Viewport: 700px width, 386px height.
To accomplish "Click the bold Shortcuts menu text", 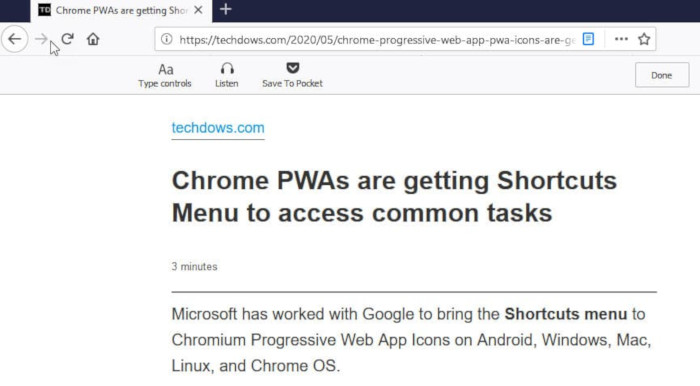I will (x=566, y=314).
